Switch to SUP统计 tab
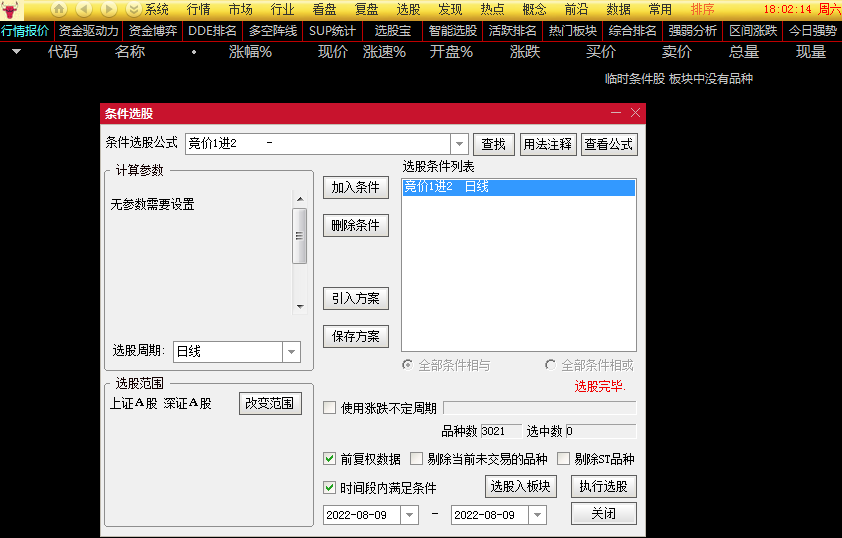 [332, 31]
